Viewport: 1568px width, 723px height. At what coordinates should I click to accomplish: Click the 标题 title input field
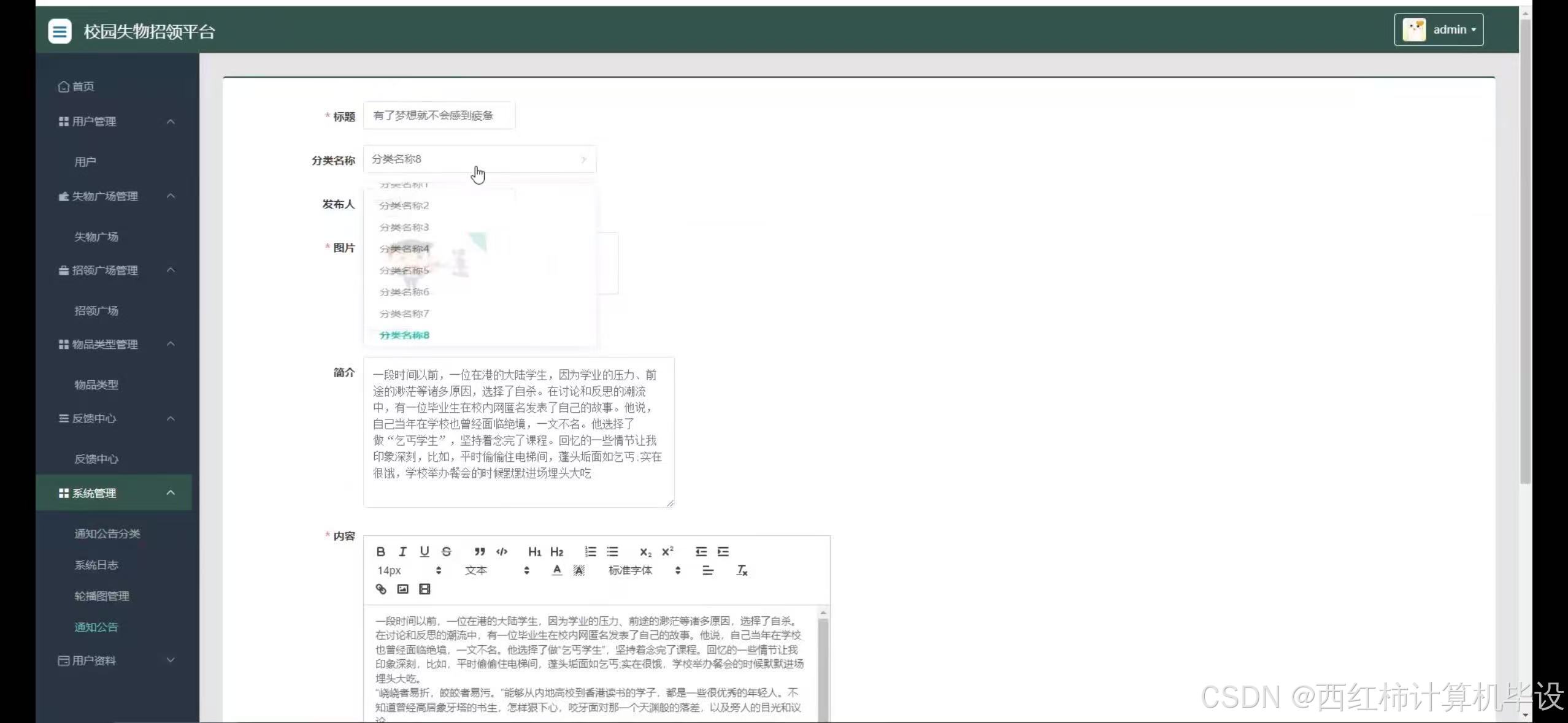(439, 115)
